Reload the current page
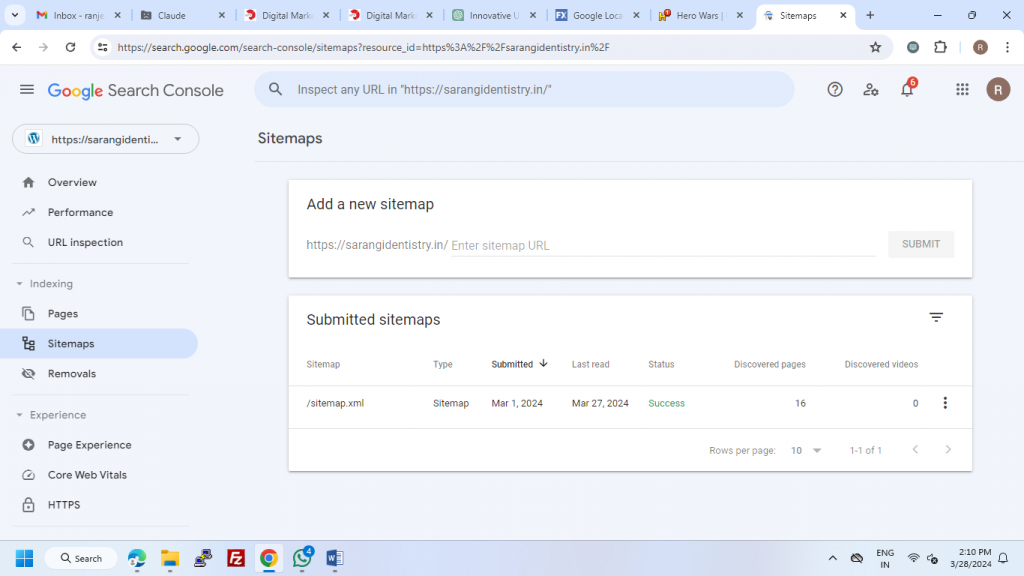 pos(71,47)
